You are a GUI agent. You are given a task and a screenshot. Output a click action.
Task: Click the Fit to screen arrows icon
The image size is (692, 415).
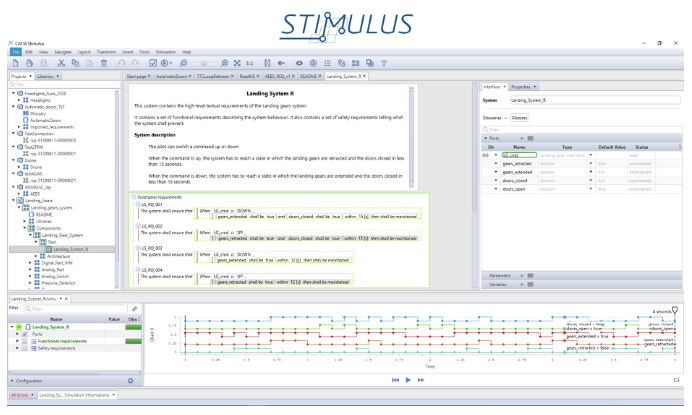tap(237, 63)
